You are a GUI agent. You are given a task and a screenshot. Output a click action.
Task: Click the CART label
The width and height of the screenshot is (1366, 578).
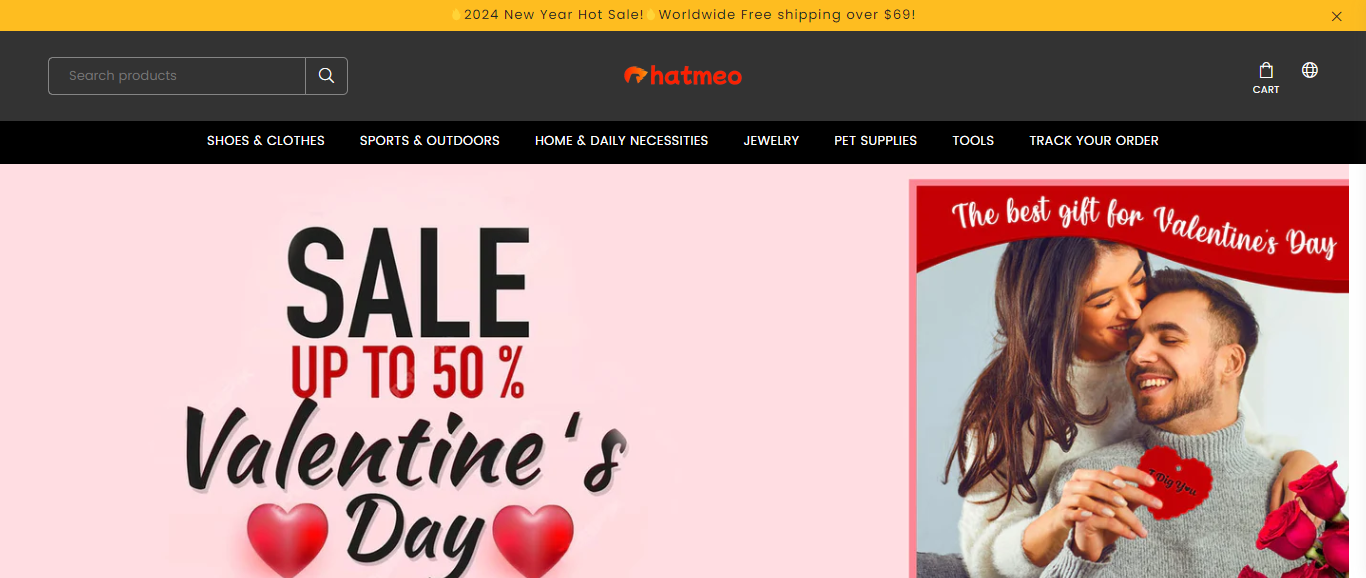tap(1266, 90)
